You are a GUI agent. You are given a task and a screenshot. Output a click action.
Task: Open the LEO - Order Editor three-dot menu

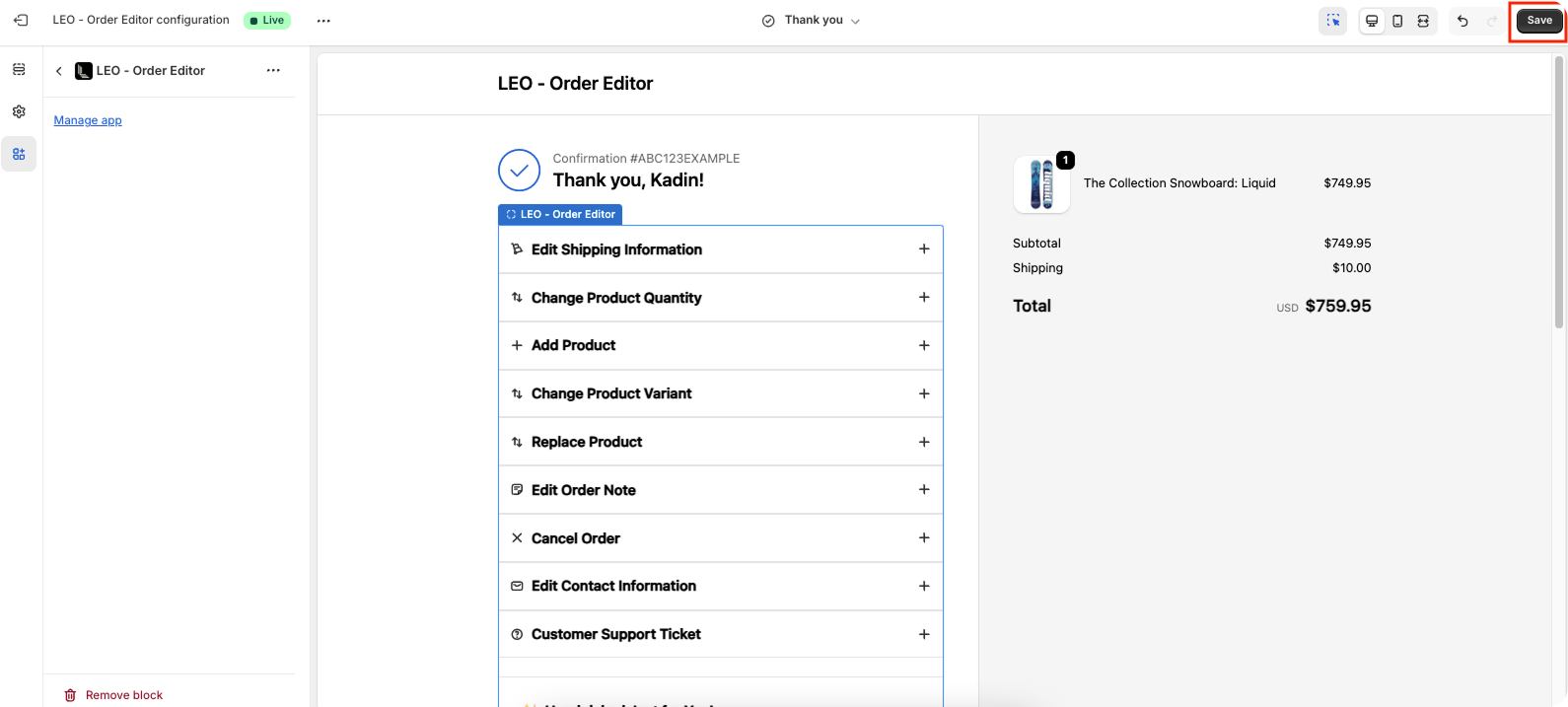tap(273, 71)
